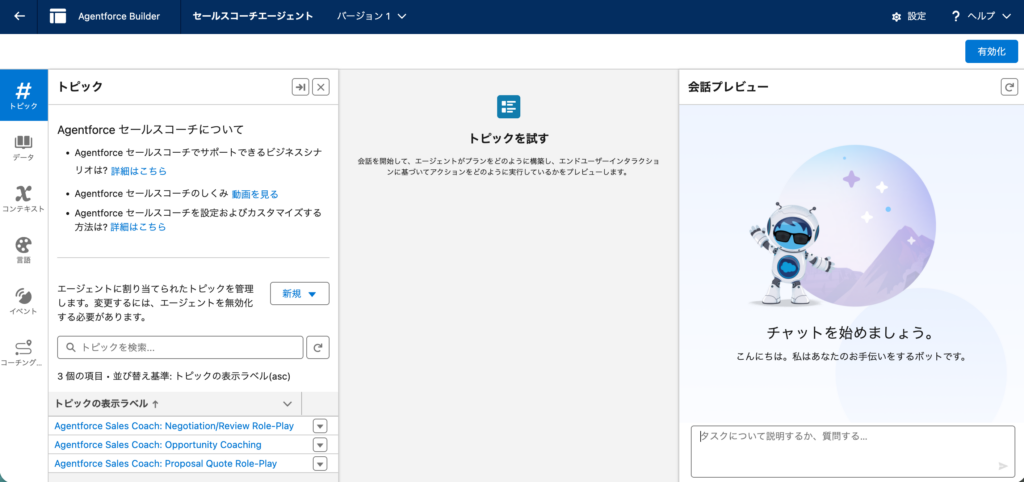Refresh the topic list
Image resolution: width=1024 pixels, height=482 pixels.
(319, 347)
